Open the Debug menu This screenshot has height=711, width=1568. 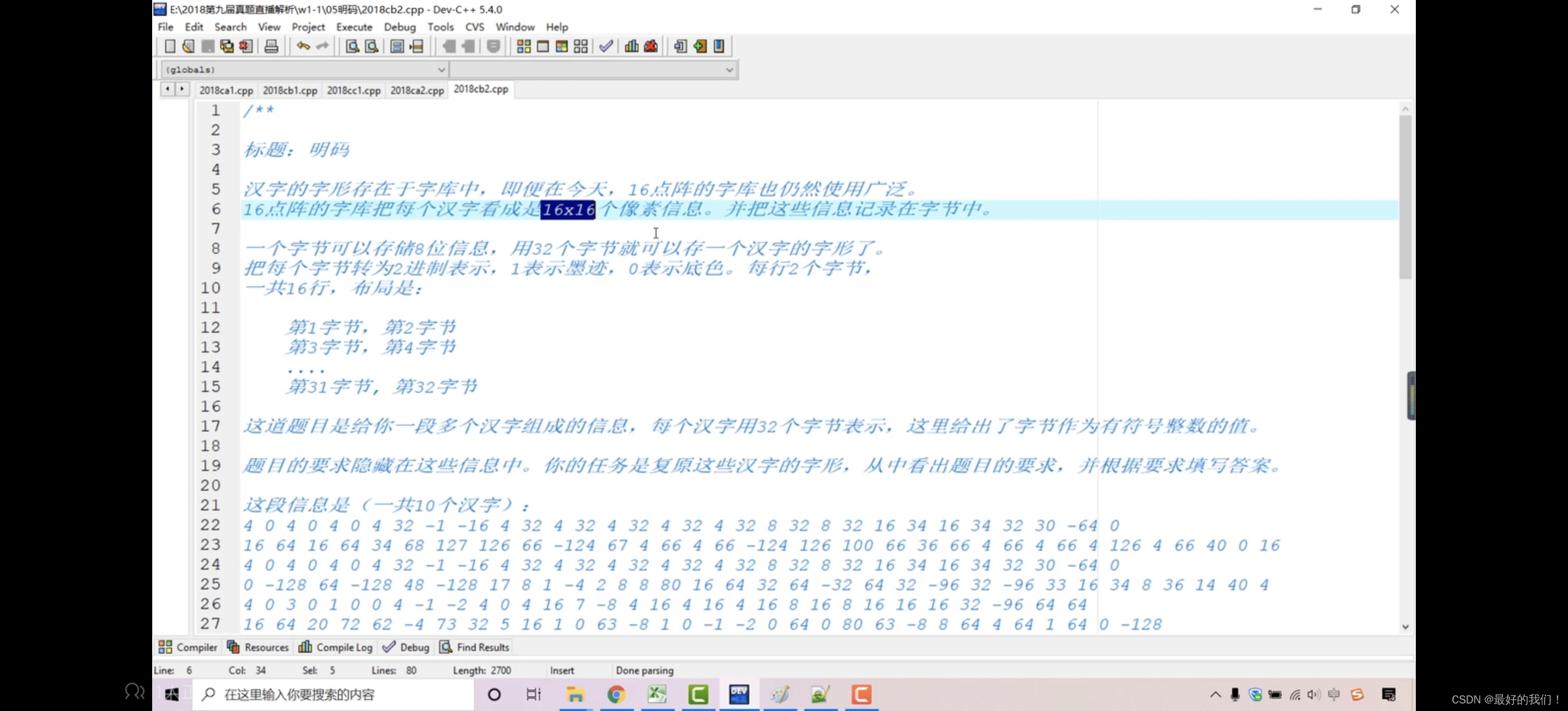400,27
